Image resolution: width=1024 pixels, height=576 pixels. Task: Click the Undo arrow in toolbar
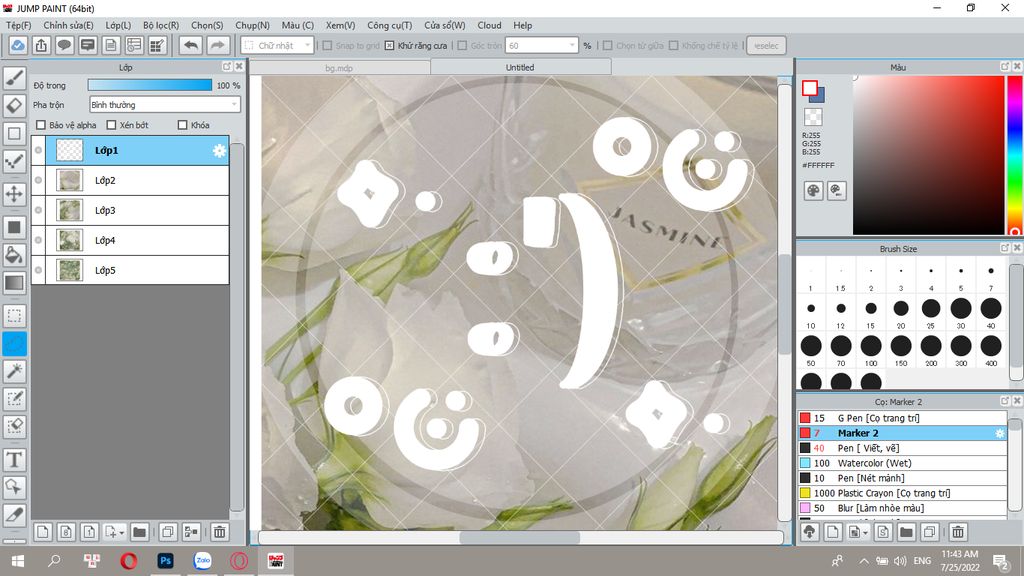tap(191, 46)
